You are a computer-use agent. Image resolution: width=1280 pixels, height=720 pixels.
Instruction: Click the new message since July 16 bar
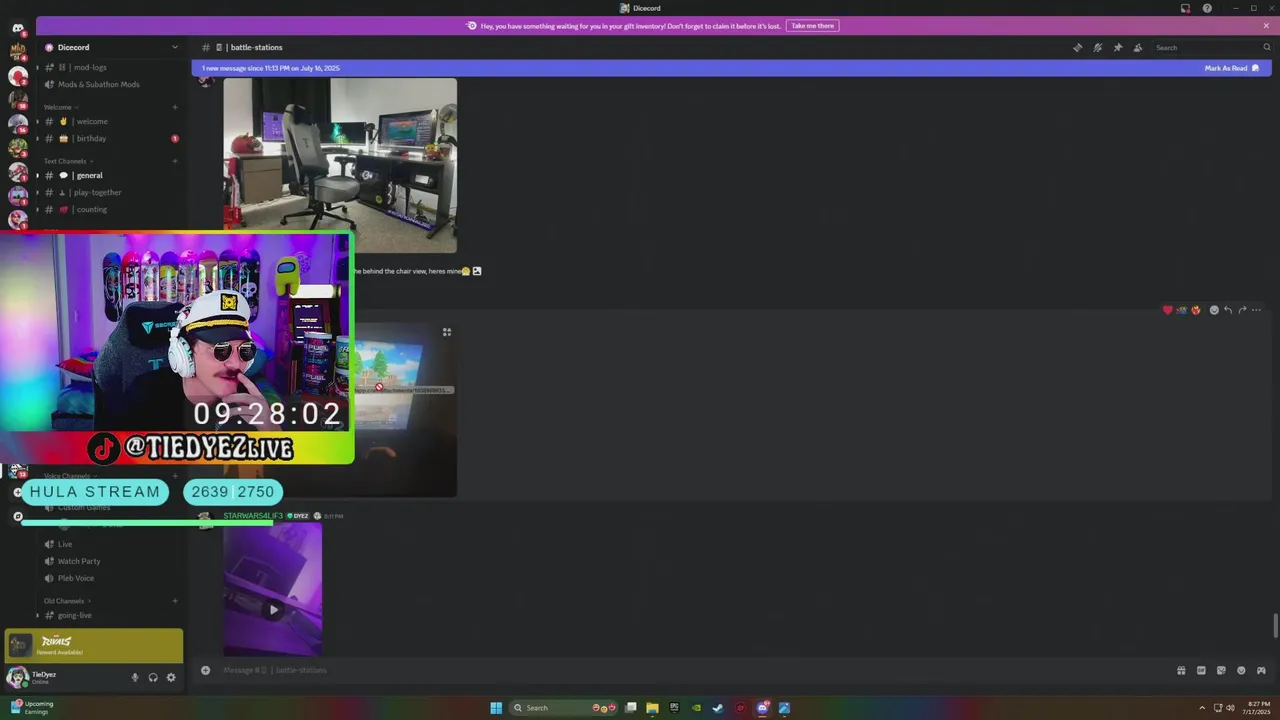click(x=731, y=68)
